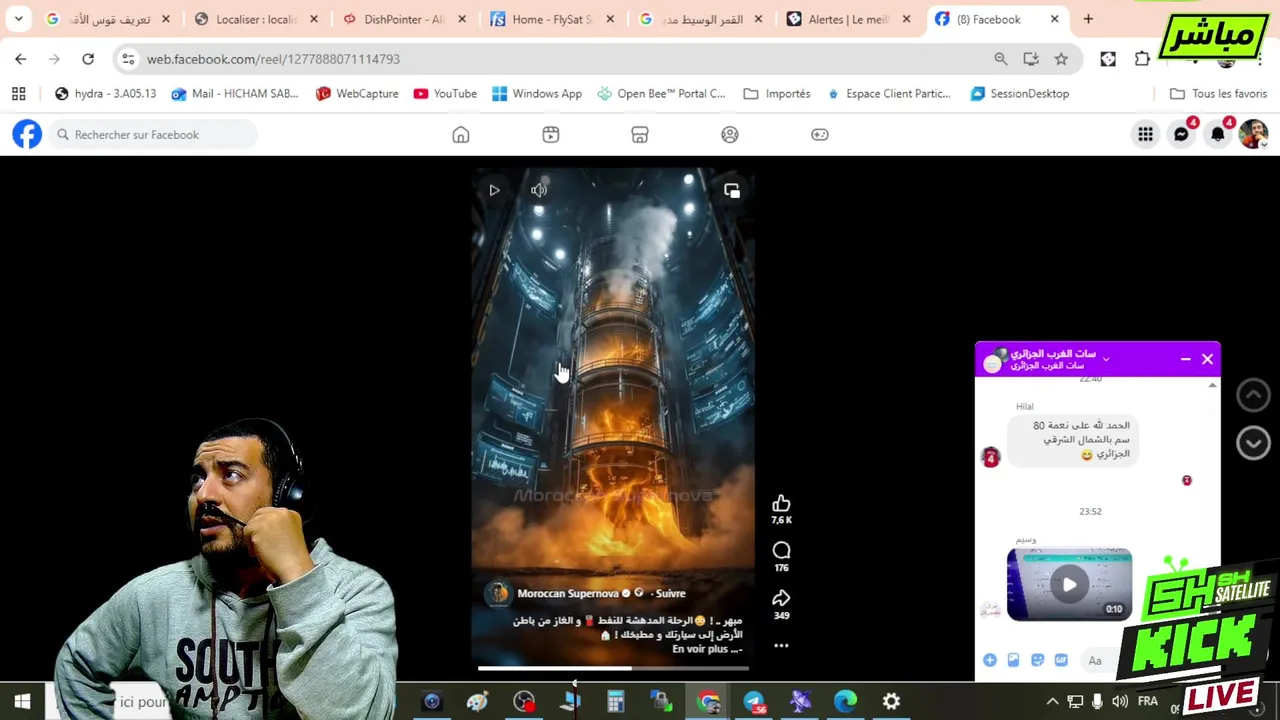Open Telegram from the taskbar
This screenshot has width=1280, height=720.
click(x=754, y=702)
